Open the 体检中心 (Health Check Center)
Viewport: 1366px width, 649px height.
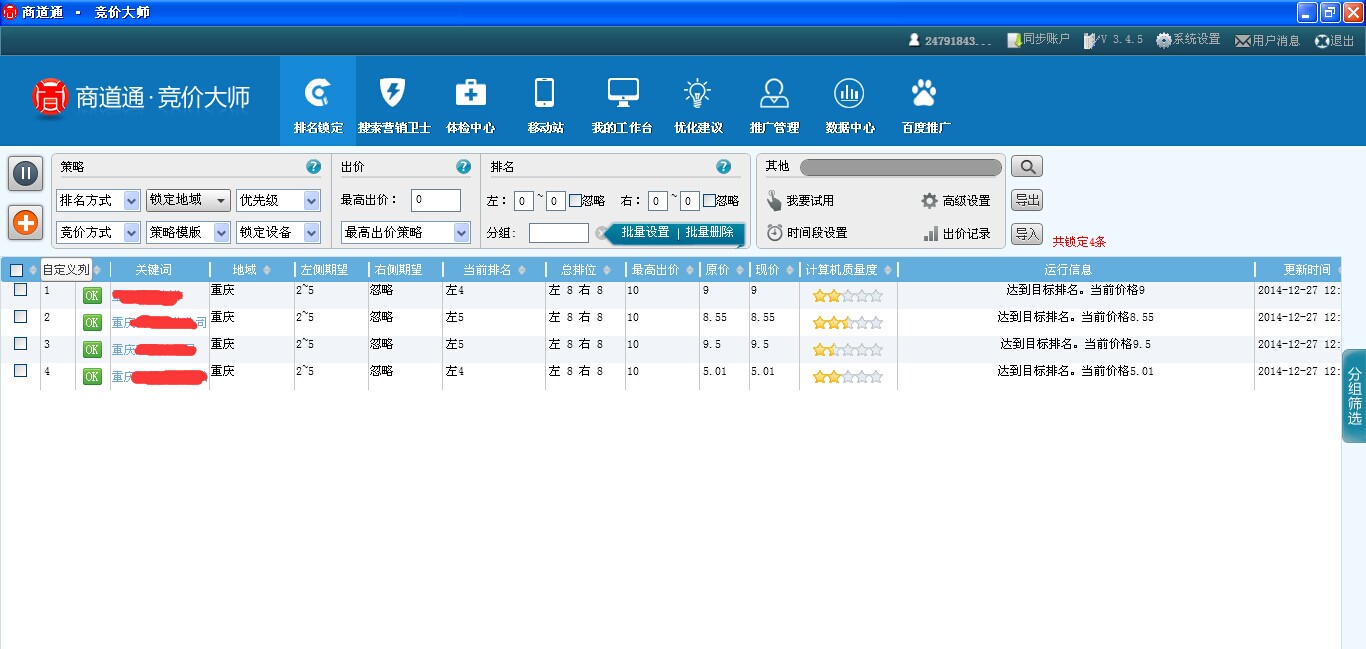tap(470, 103)
